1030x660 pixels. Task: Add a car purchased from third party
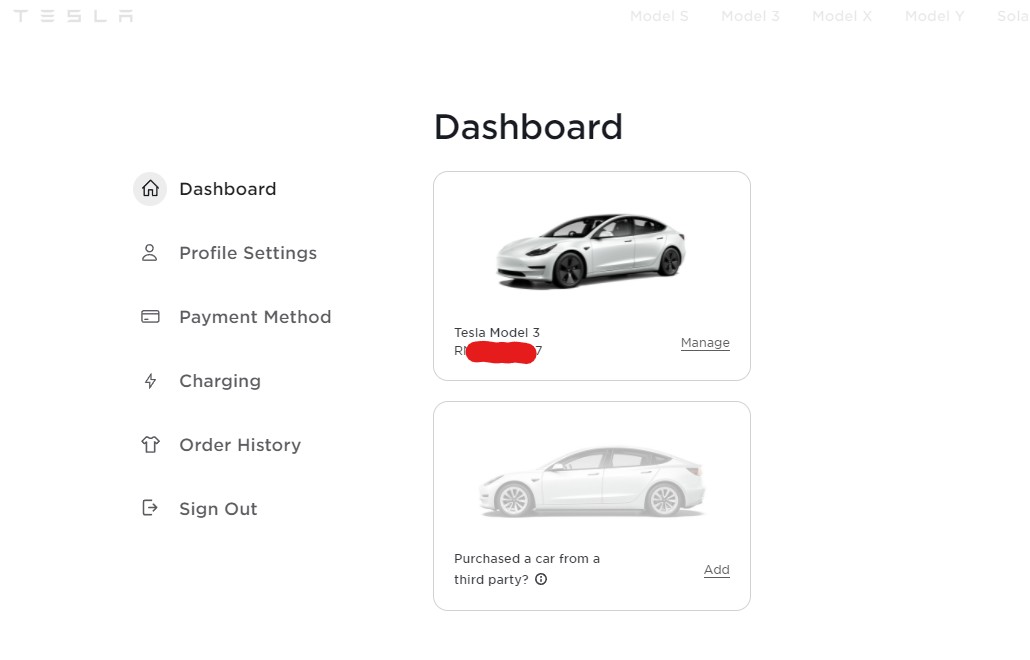pyautogui.click(x=717, y=569)
